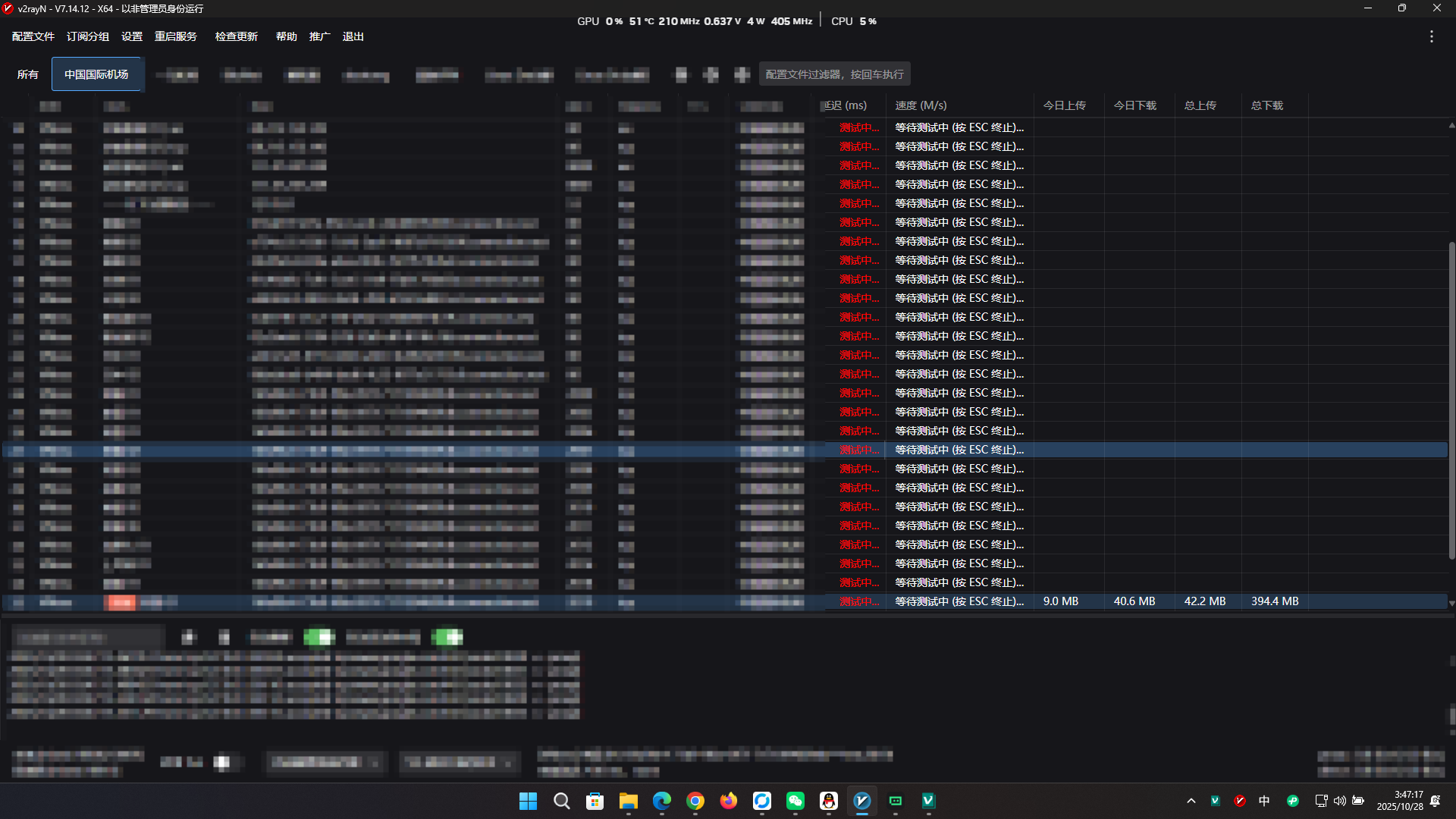Image resolution: width=1456 pixels, height=819 pixels.
Task: Click the volume icon in system tray
Action: click(x=1339, y=801)
